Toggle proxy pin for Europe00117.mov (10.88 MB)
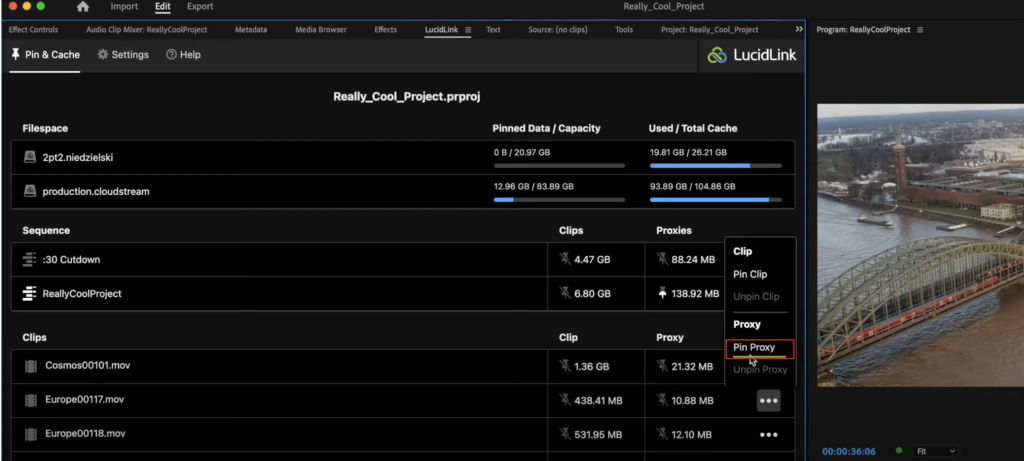This screenshot has height=461, width=1024. (662, 400)
